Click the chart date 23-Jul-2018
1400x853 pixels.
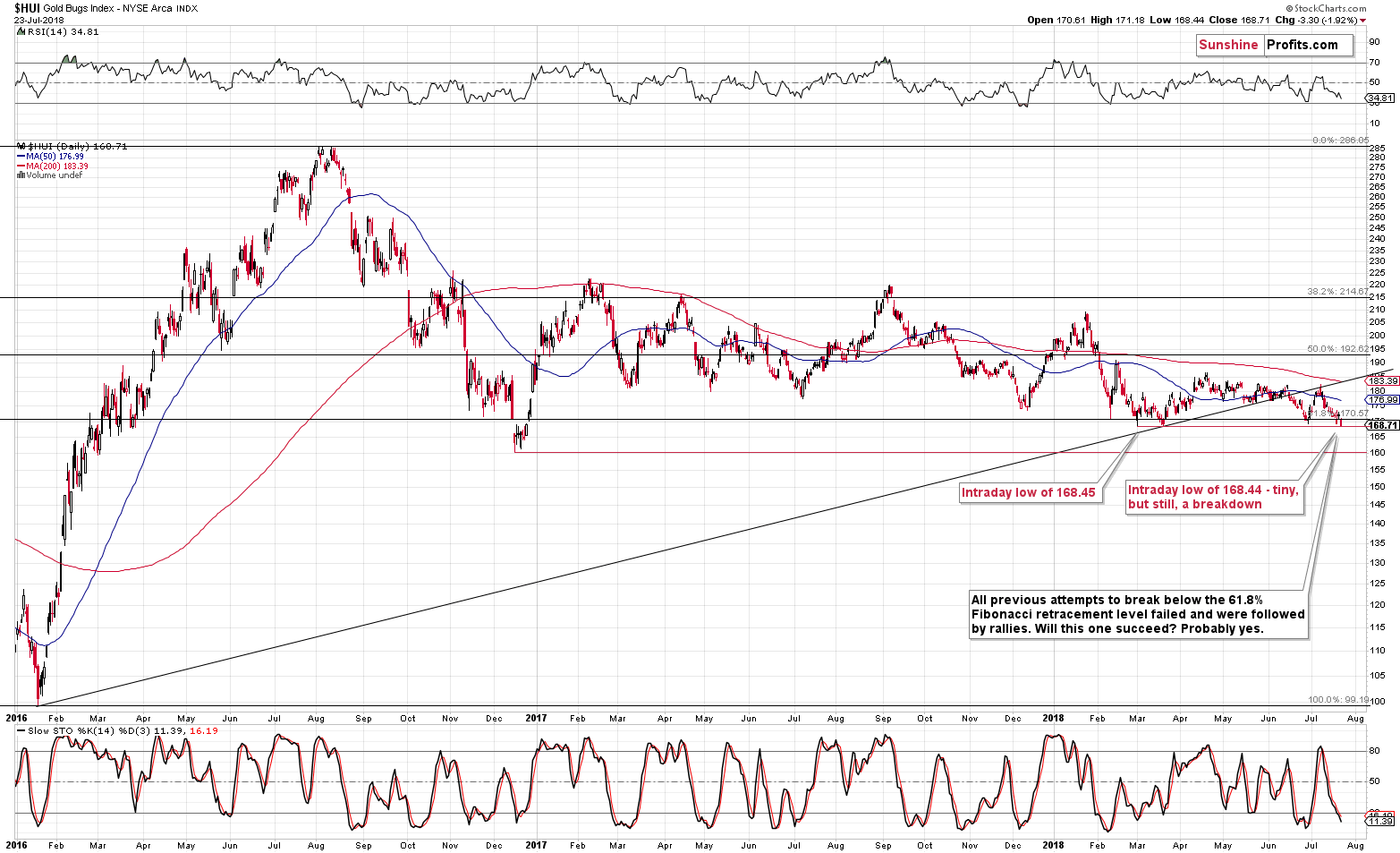click(x=37, y=20)
